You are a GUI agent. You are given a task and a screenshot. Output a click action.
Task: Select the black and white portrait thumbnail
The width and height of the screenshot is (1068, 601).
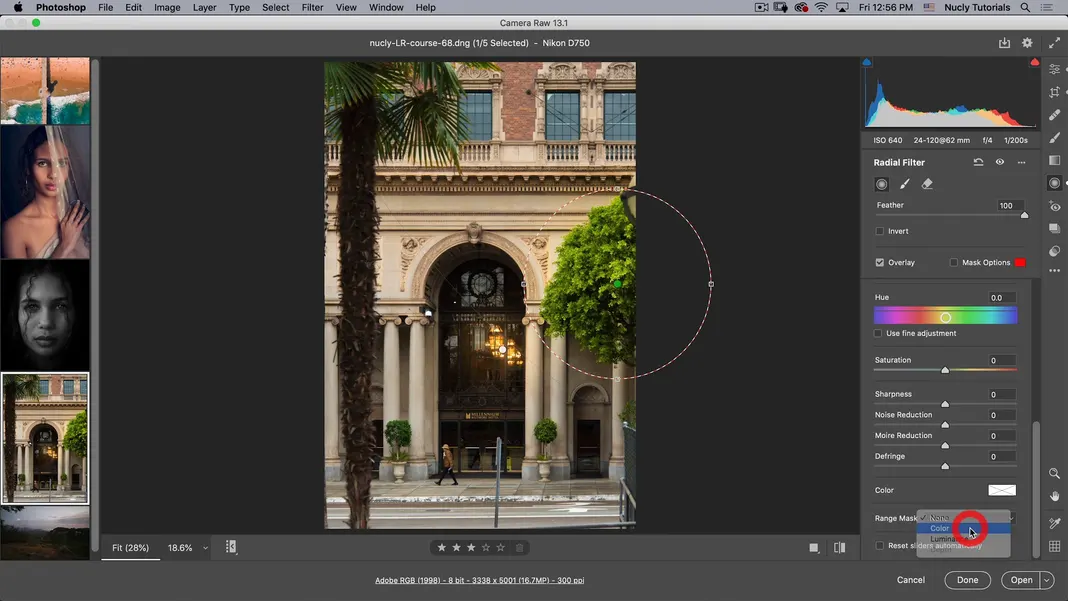[x=45, y=315]
